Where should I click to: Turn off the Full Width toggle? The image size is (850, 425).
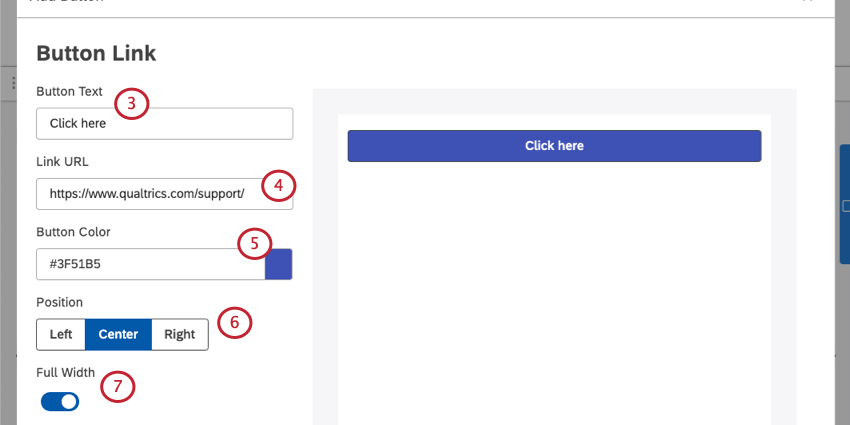pos(60,402)
